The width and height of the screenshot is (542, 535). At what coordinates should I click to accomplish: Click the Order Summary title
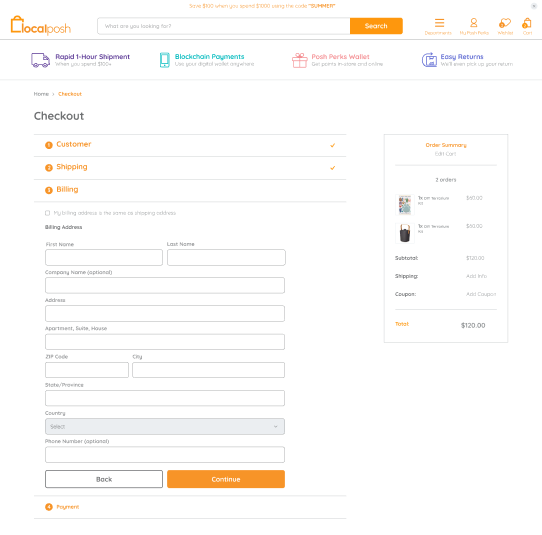tap(446, 145)
